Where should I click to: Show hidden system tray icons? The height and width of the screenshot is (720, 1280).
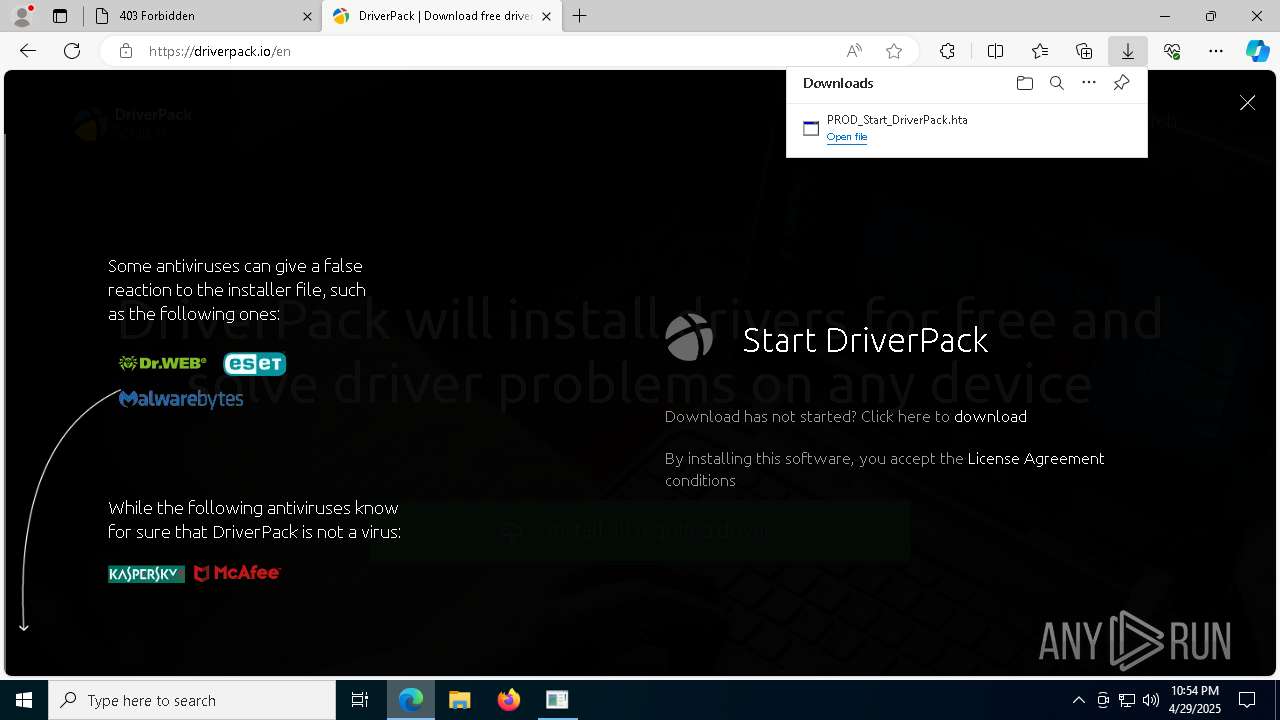point(1079,700)
